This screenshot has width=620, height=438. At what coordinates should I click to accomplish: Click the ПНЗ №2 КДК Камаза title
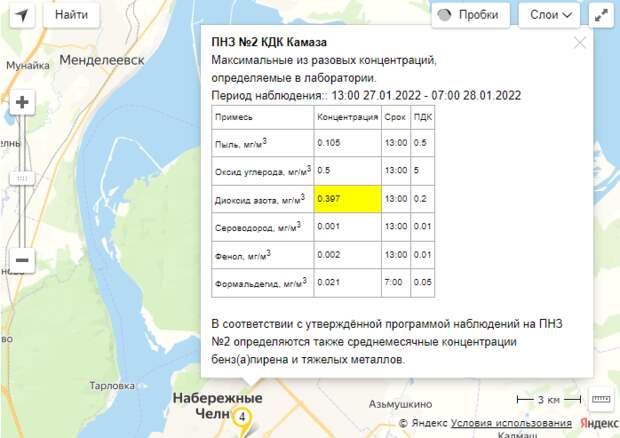(269, 42)
